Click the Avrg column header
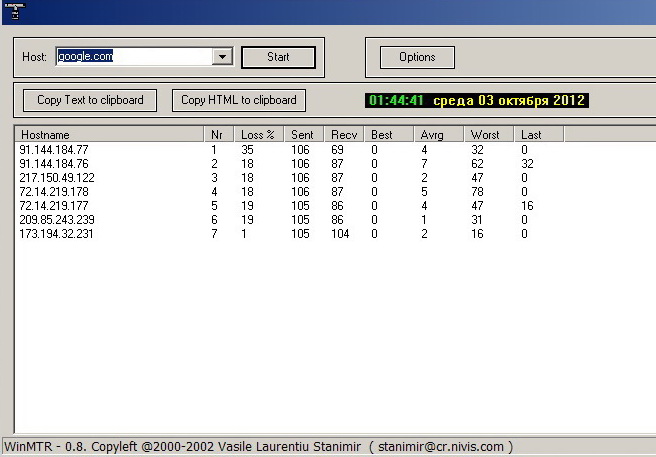 (x=438, y=134)
